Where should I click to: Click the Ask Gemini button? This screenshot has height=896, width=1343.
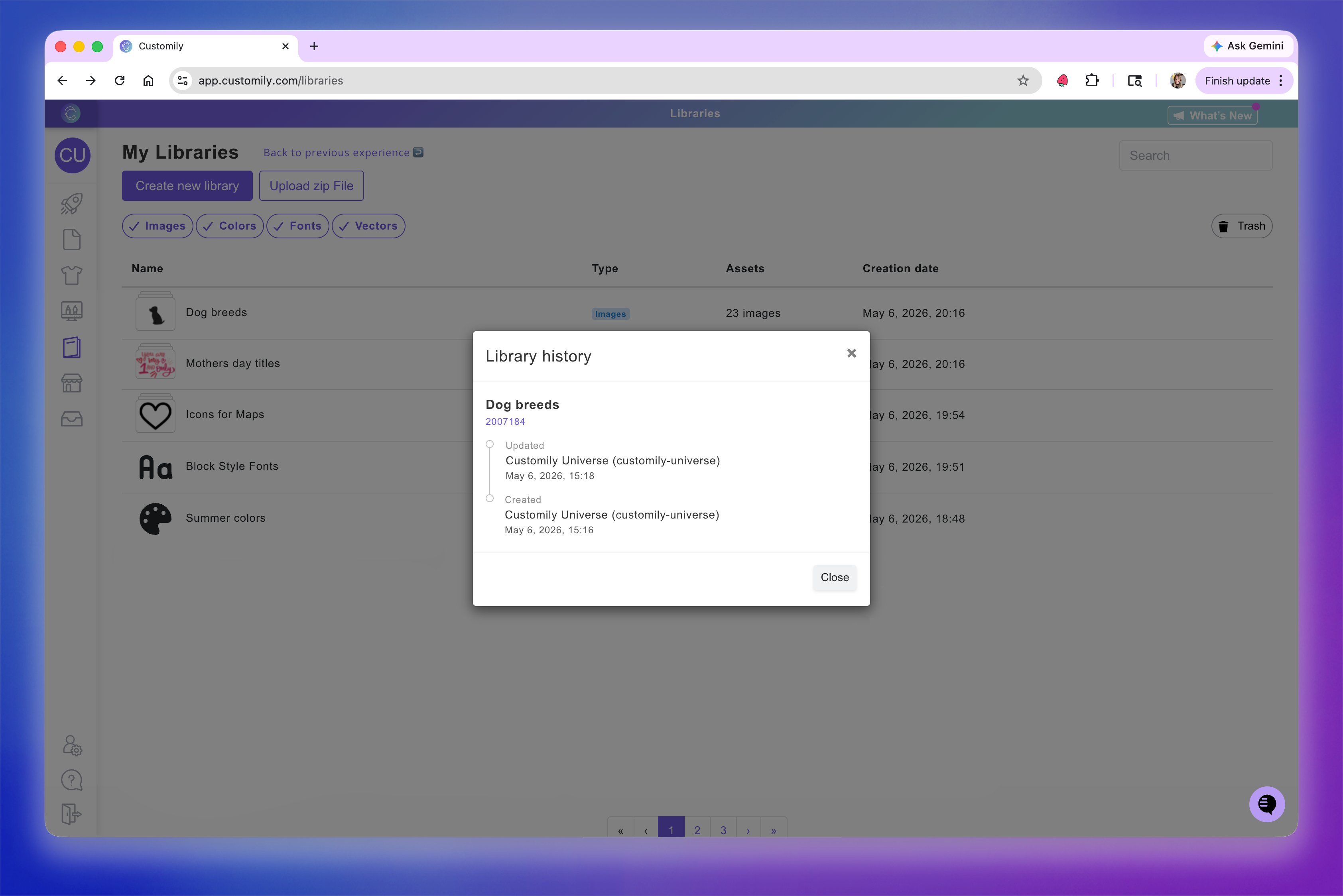(x=1248, y=46)
